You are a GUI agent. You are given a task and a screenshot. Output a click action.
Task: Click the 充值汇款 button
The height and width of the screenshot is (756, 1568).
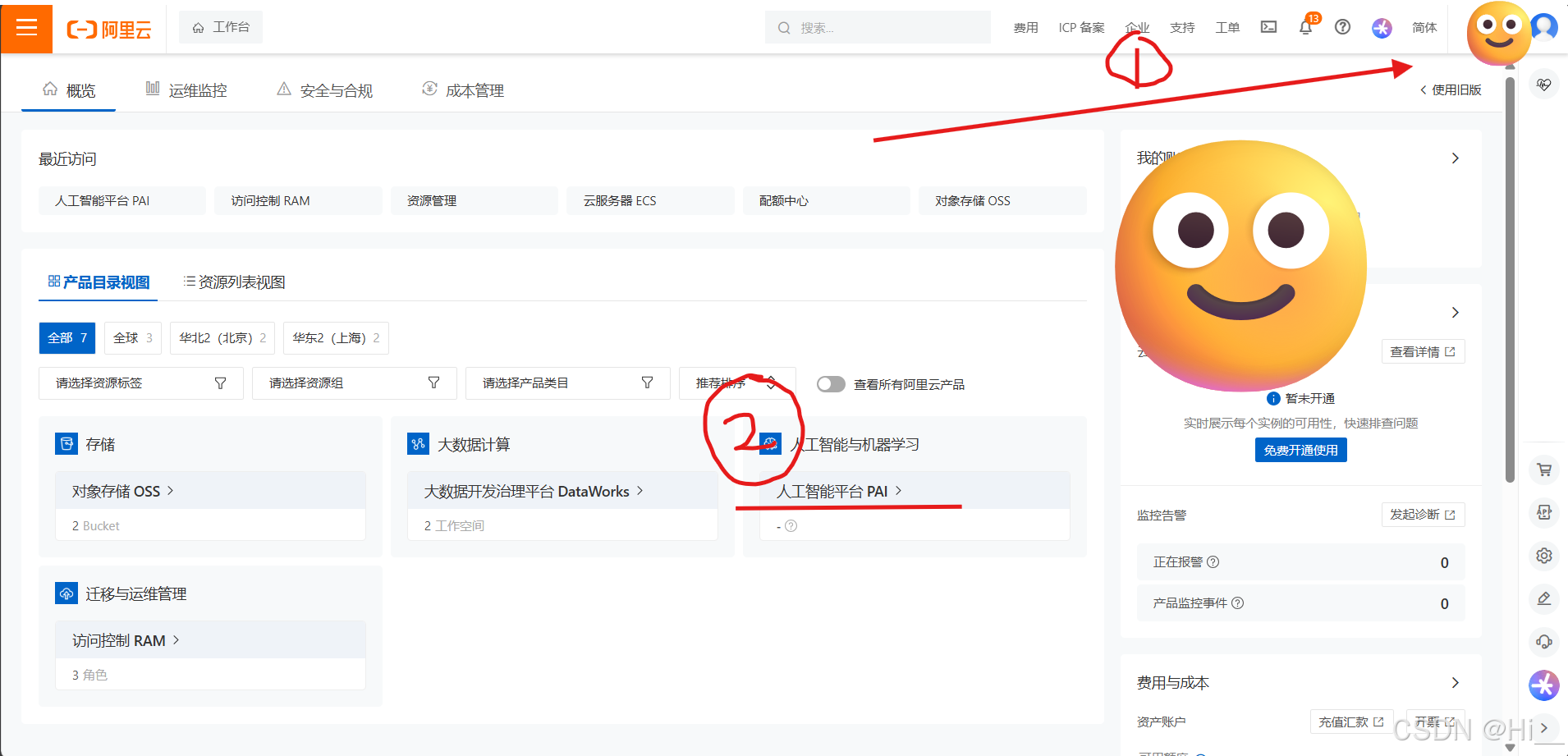[x=1351, y=722]
